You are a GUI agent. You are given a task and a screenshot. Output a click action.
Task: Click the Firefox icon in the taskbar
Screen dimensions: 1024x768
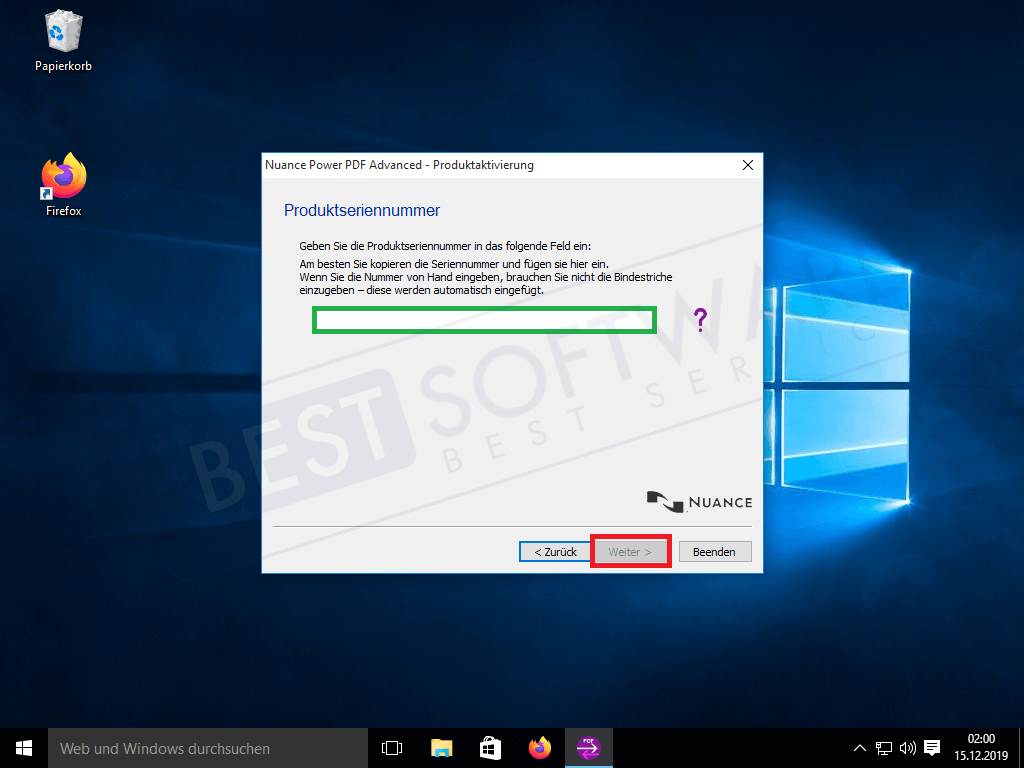[540, 748]
